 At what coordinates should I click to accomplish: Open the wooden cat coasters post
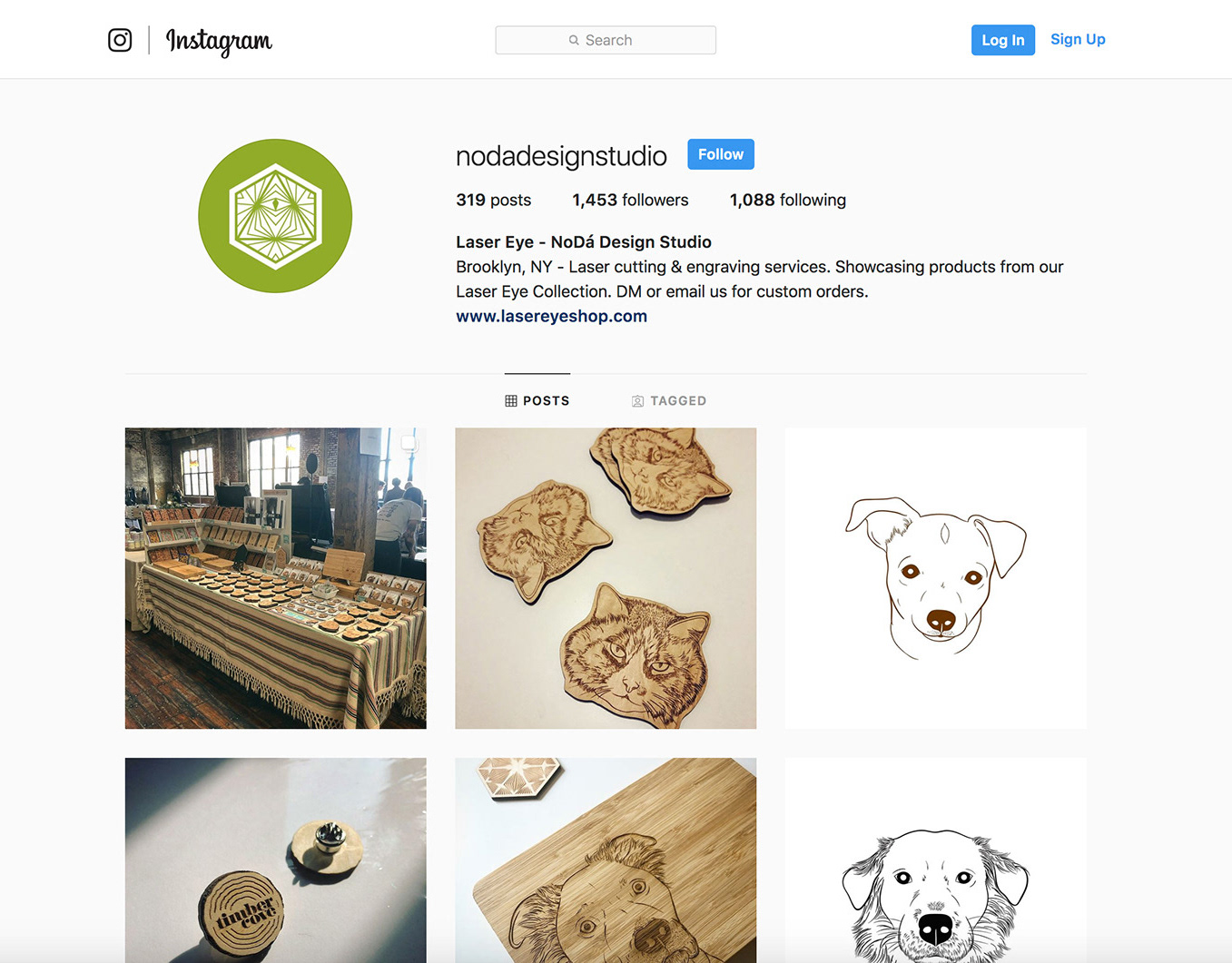pyautogui.click(x=606, y=578)
